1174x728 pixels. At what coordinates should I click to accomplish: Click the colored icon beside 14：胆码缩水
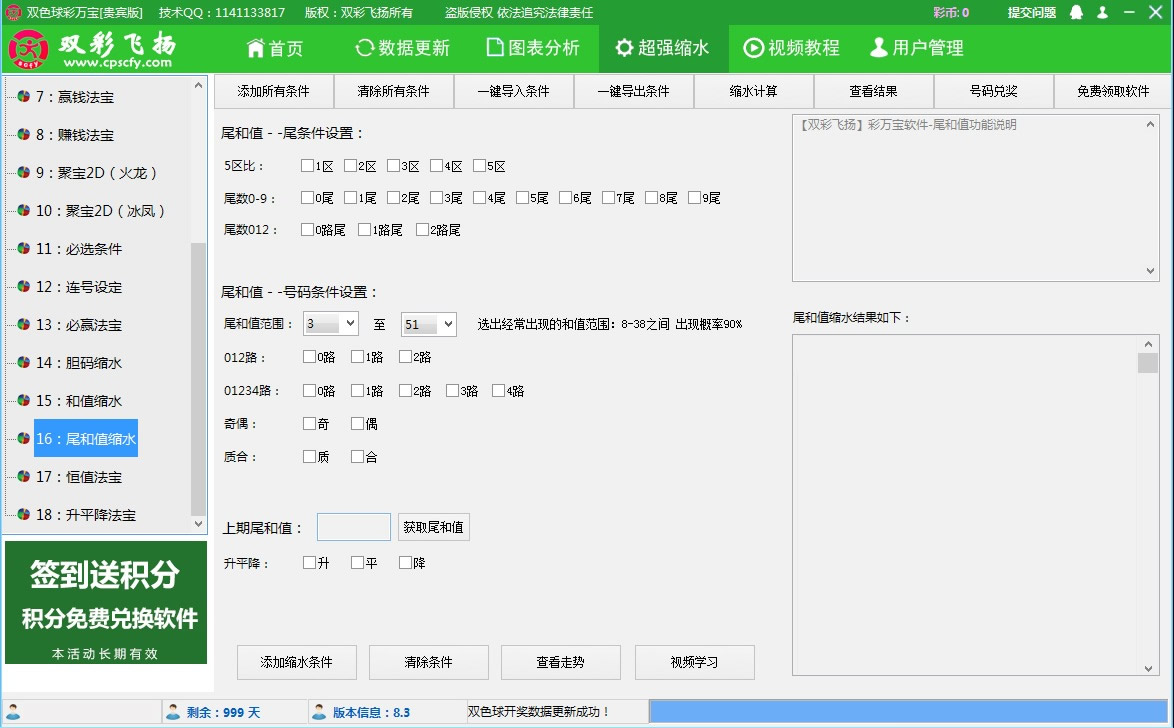pos(22,363)
